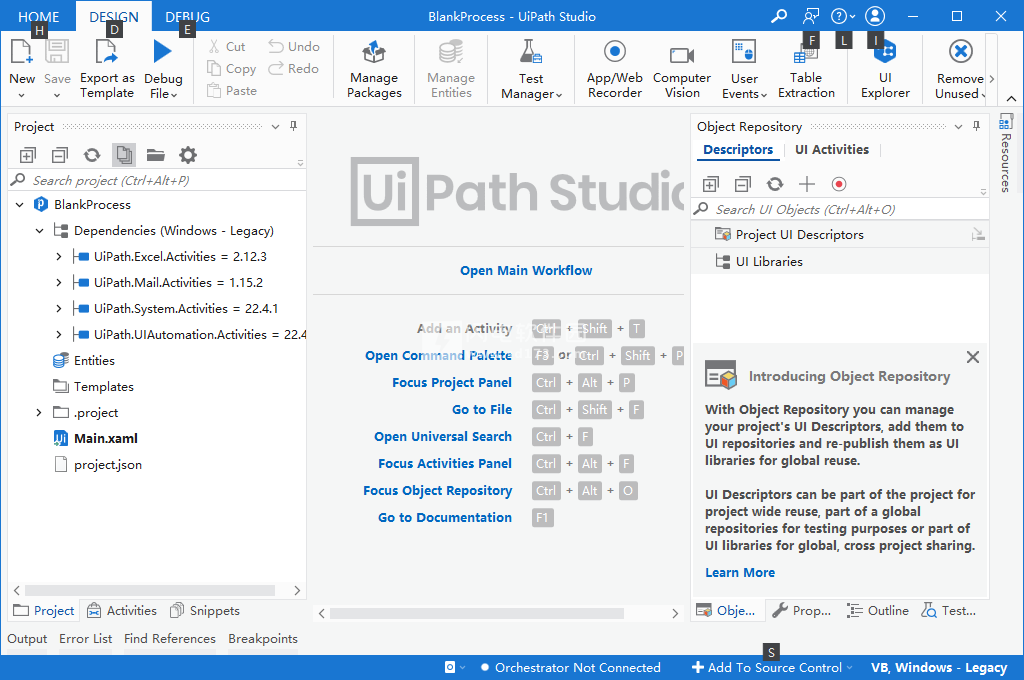Image resolution: width=1024 pixels, height=680 pixels.
Task: Open the search magnifier in title bar
Action: [x=778, y=16]
